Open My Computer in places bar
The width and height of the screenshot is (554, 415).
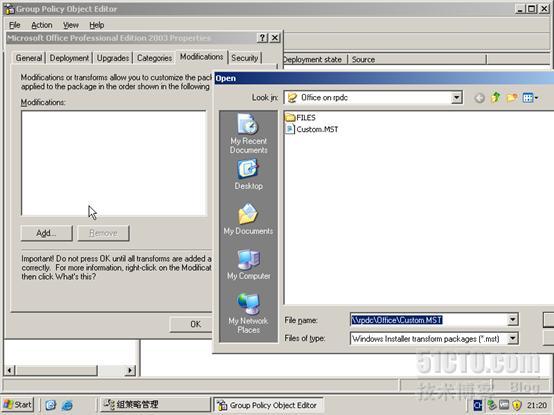tap(248, 265)
